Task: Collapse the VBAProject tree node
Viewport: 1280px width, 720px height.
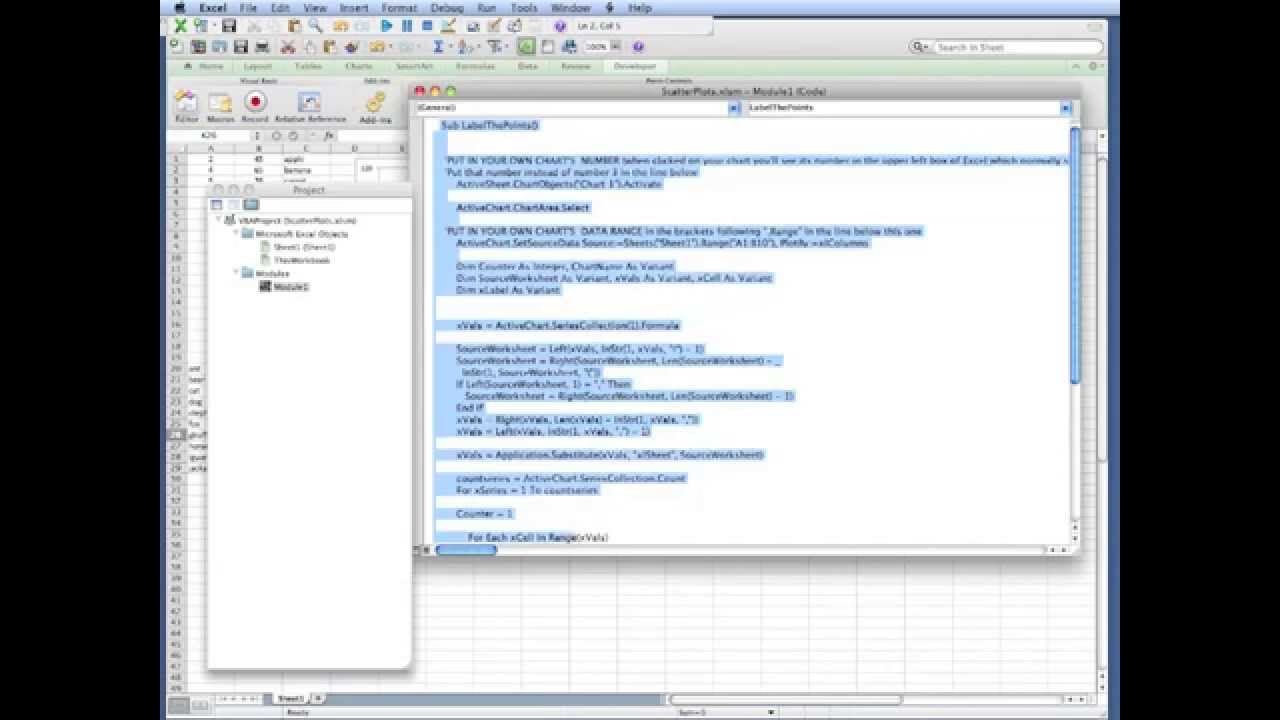Action: [x=218, y=220]
